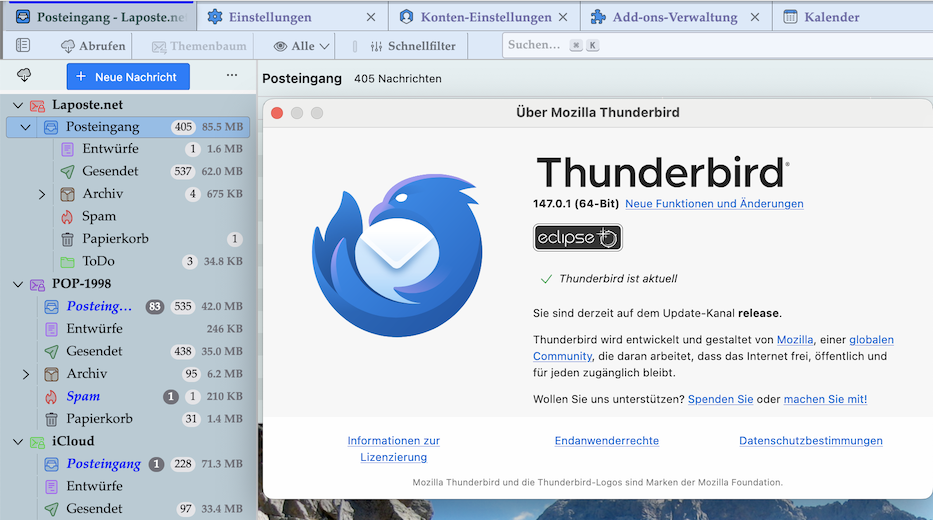Collapse the iCloud account
Viewport: 933px width, 520px height.
coord(18,442)
